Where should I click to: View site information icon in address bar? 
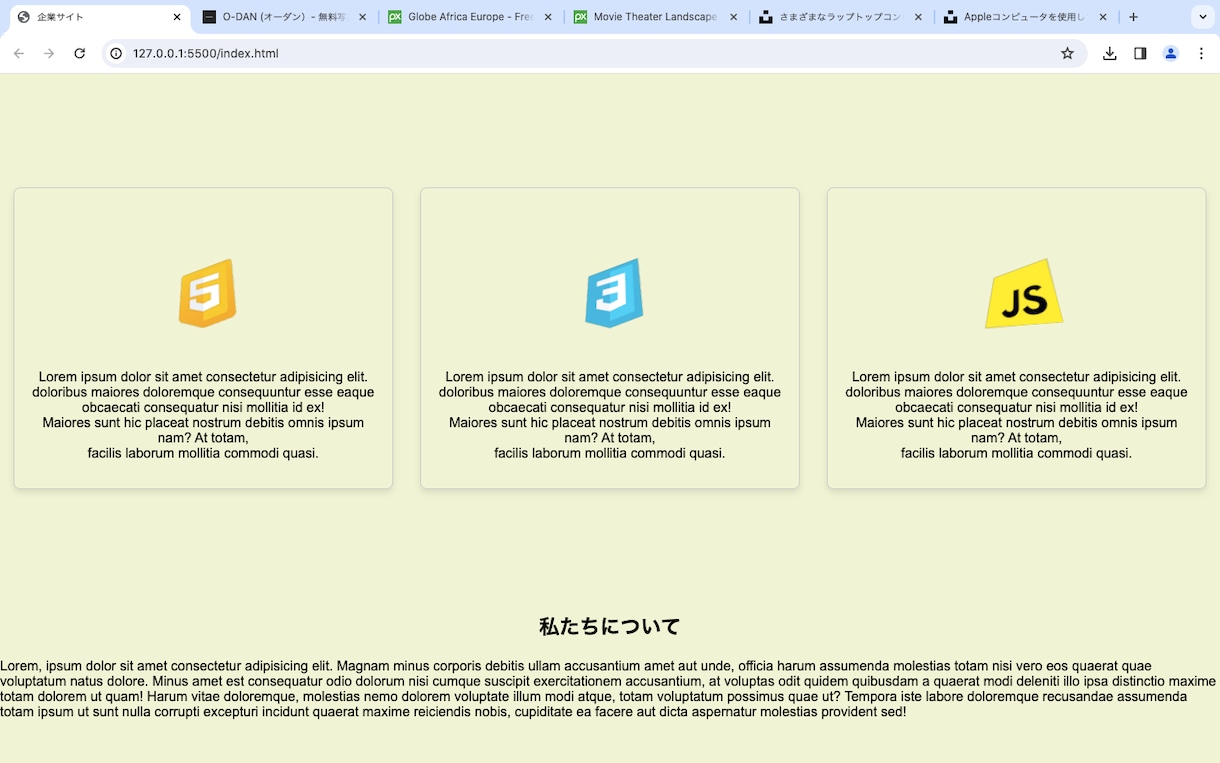(116, 53)
